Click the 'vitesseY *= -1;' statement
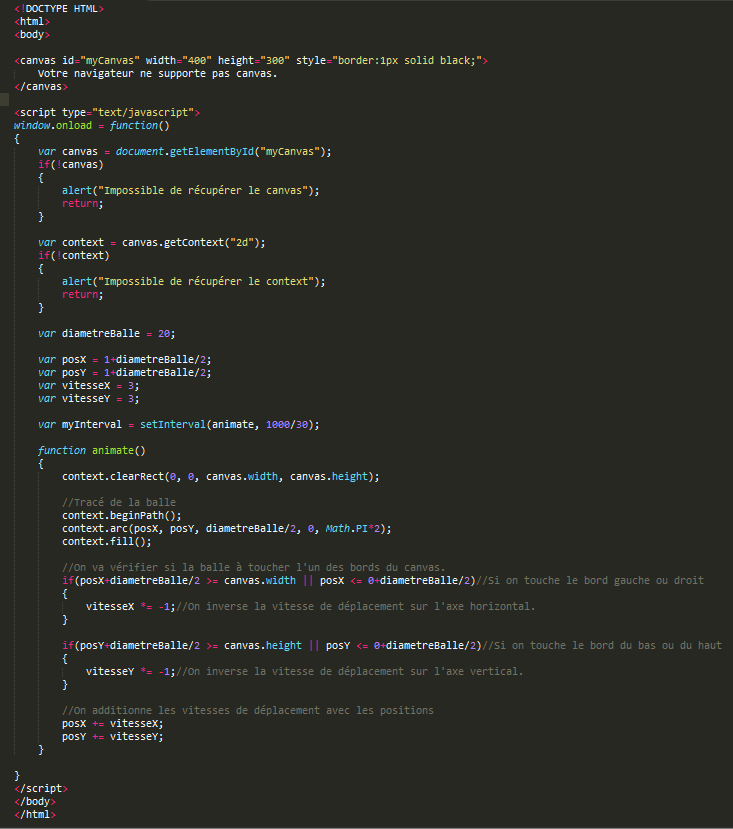The height and width of the screenshot is (829, 733). [x=131, y=671]
